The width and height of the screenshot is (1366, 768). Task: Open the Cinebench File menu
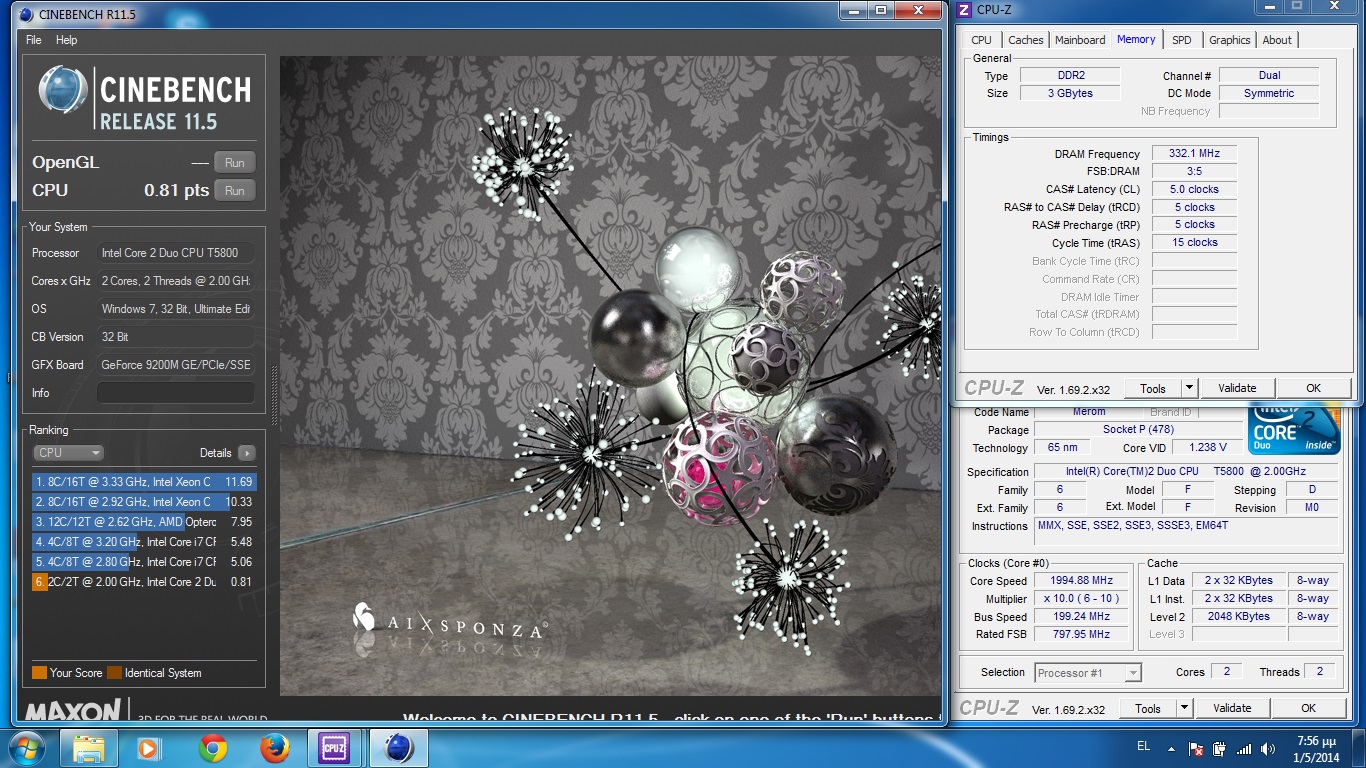[x=34, y=40]
